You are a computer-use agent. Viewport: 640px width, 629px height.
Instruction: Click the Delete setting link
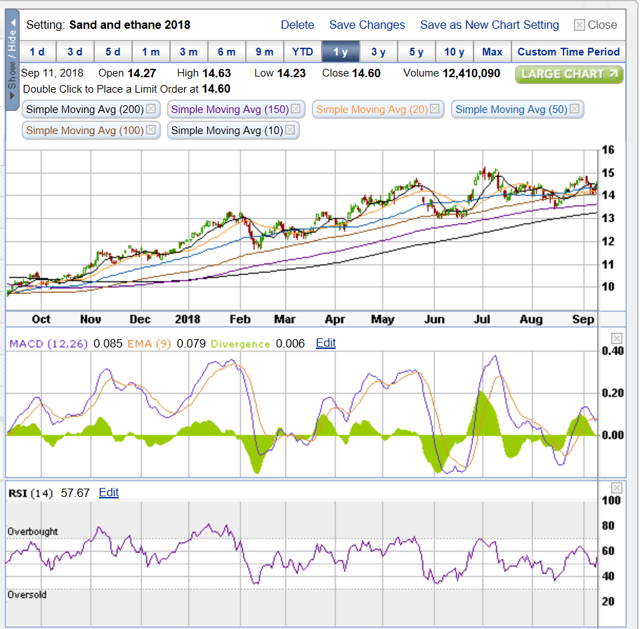(298, 25)
